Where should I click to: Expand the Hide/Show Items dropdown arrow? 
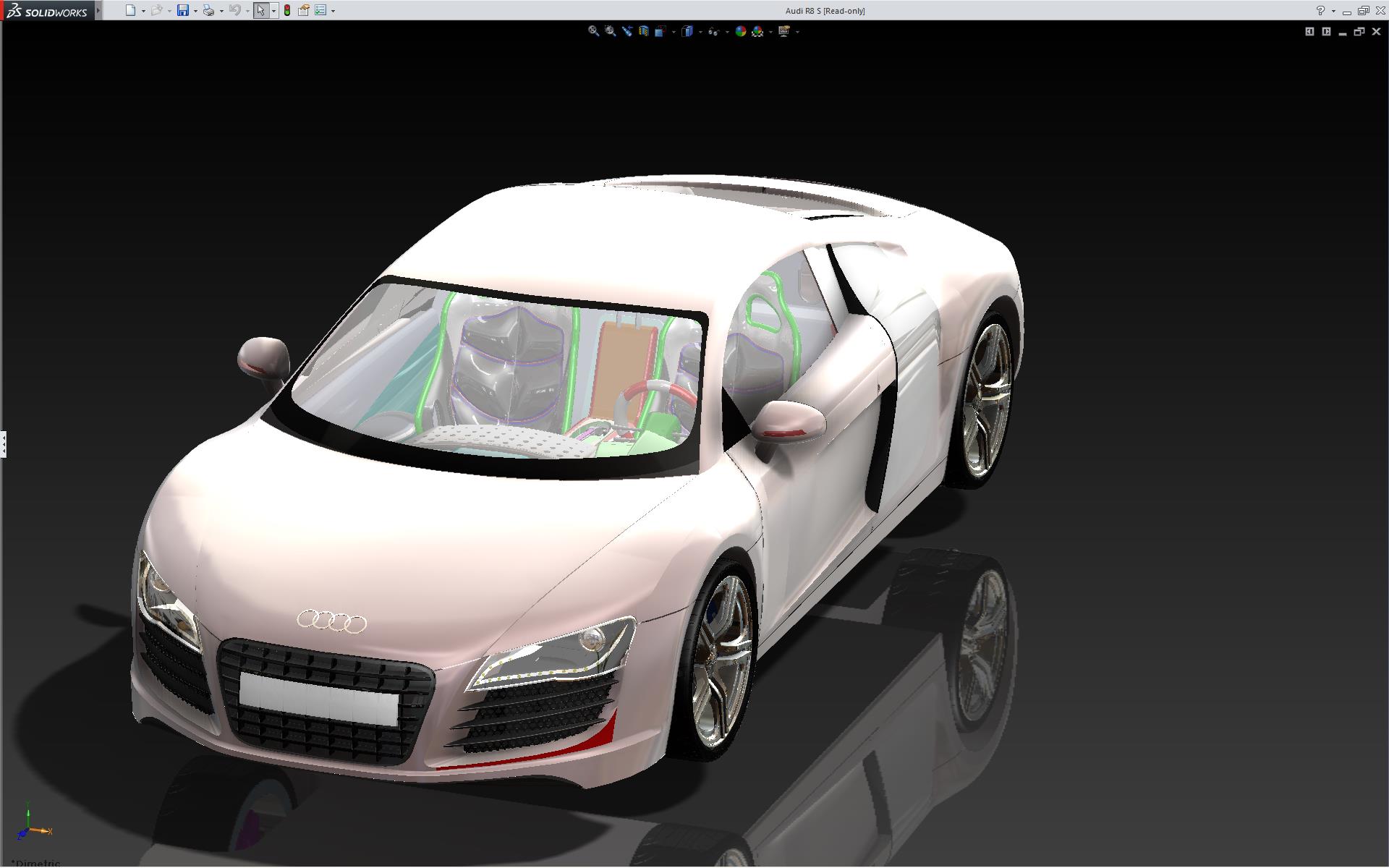727,32
